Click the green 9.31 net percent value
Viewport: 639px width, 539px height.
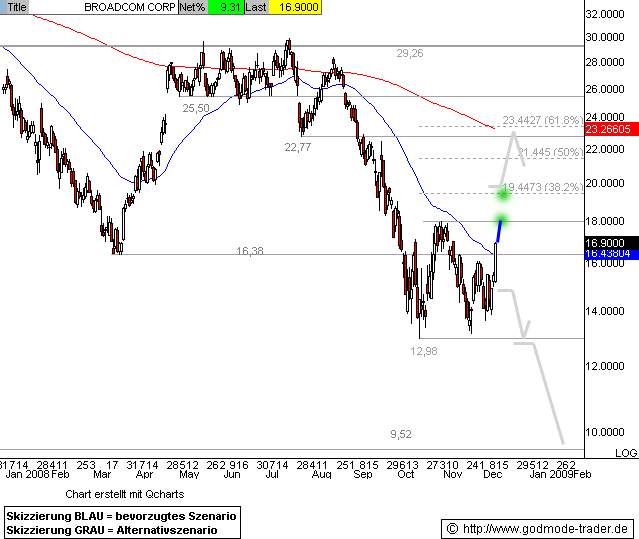tap(229, 6)
